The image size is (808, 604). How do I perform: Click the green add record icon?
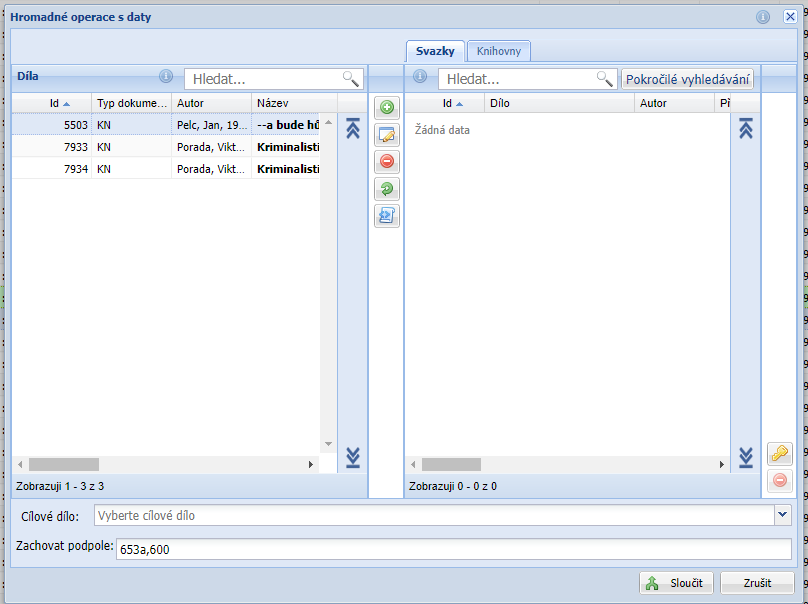click(386, 107)
